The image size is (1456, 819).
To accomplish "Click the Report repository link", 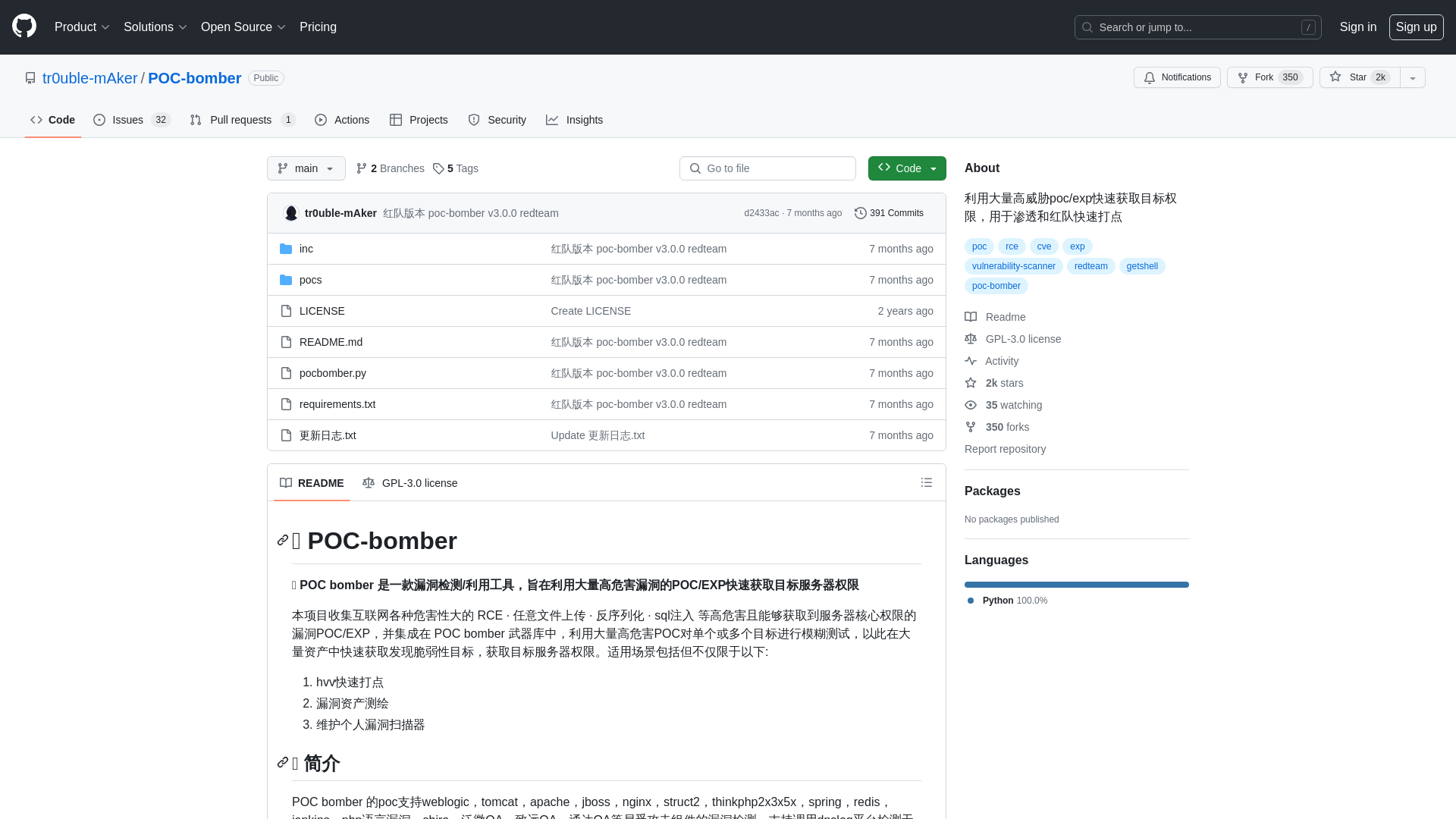I will 1005,449.
